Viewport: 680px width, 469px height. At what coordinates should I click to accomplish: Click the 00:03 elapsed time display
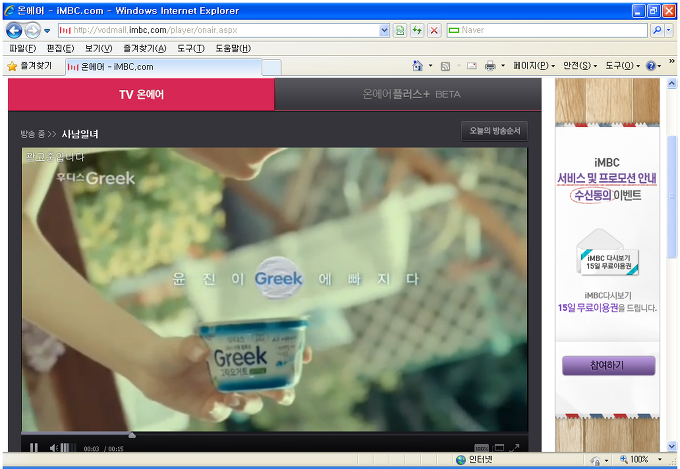pos(92,449)
